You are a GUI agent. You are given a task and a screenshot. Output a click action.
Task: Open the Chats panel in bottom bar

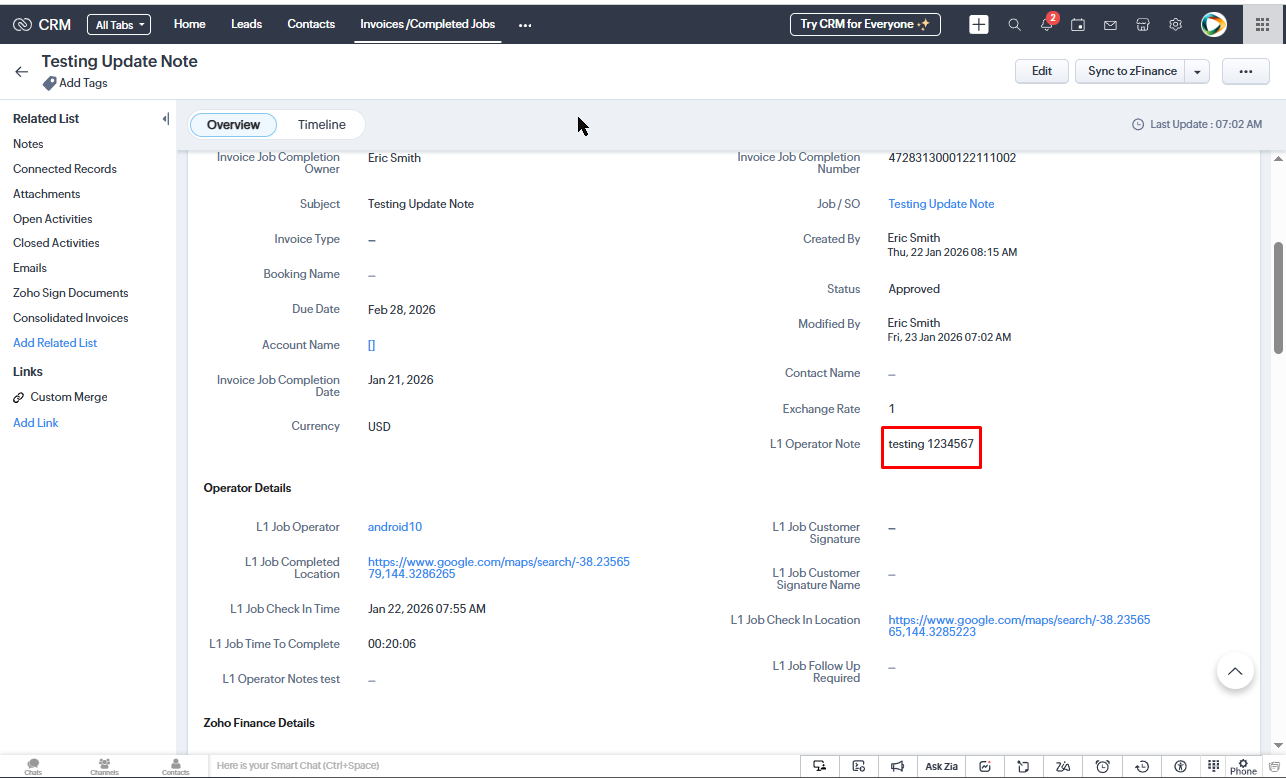tap(33, 767)
